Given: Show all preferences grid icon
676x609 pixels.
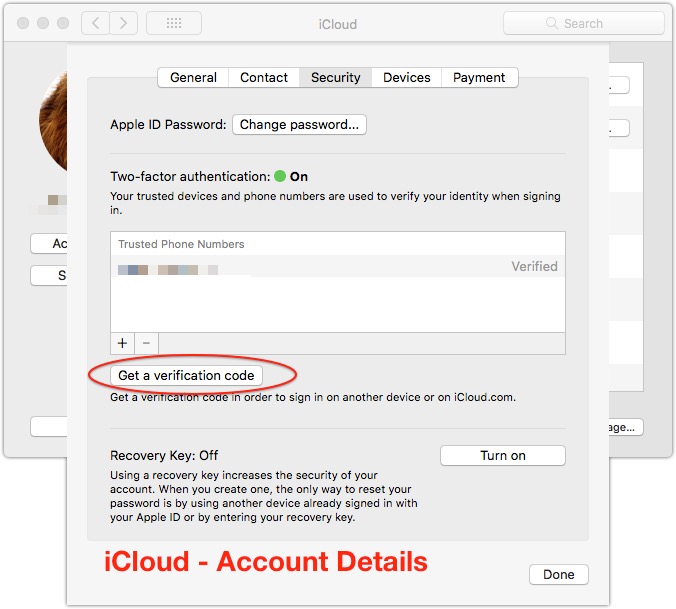Looking at the screenshot, I should (174, 23).
